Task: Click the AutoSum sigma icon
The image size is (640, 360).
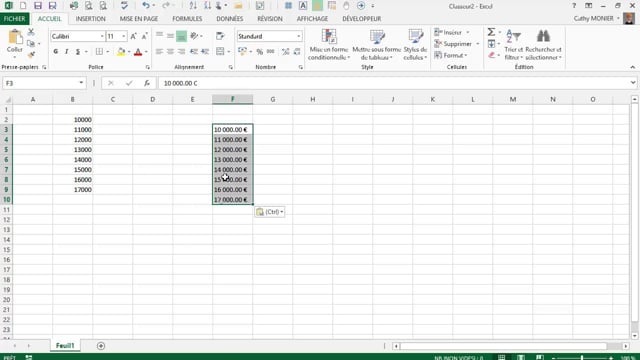Action: (491, 32)
